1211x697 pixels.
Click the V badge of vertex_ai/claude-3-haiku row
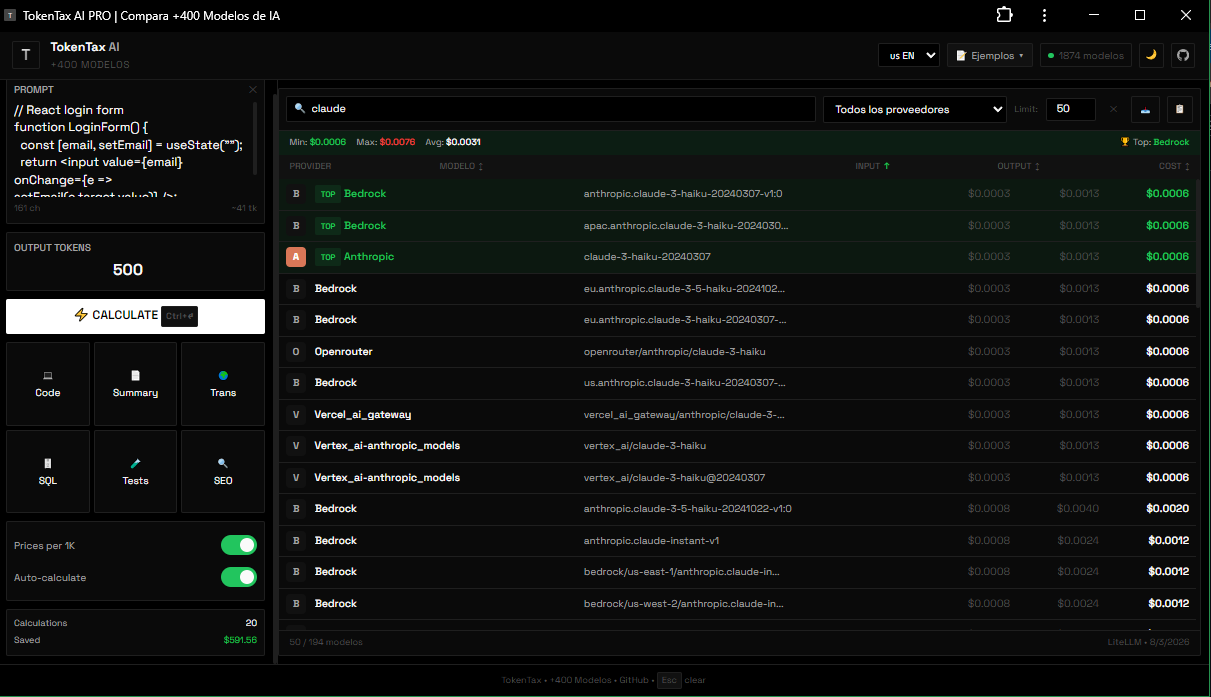tap(296, 446)
